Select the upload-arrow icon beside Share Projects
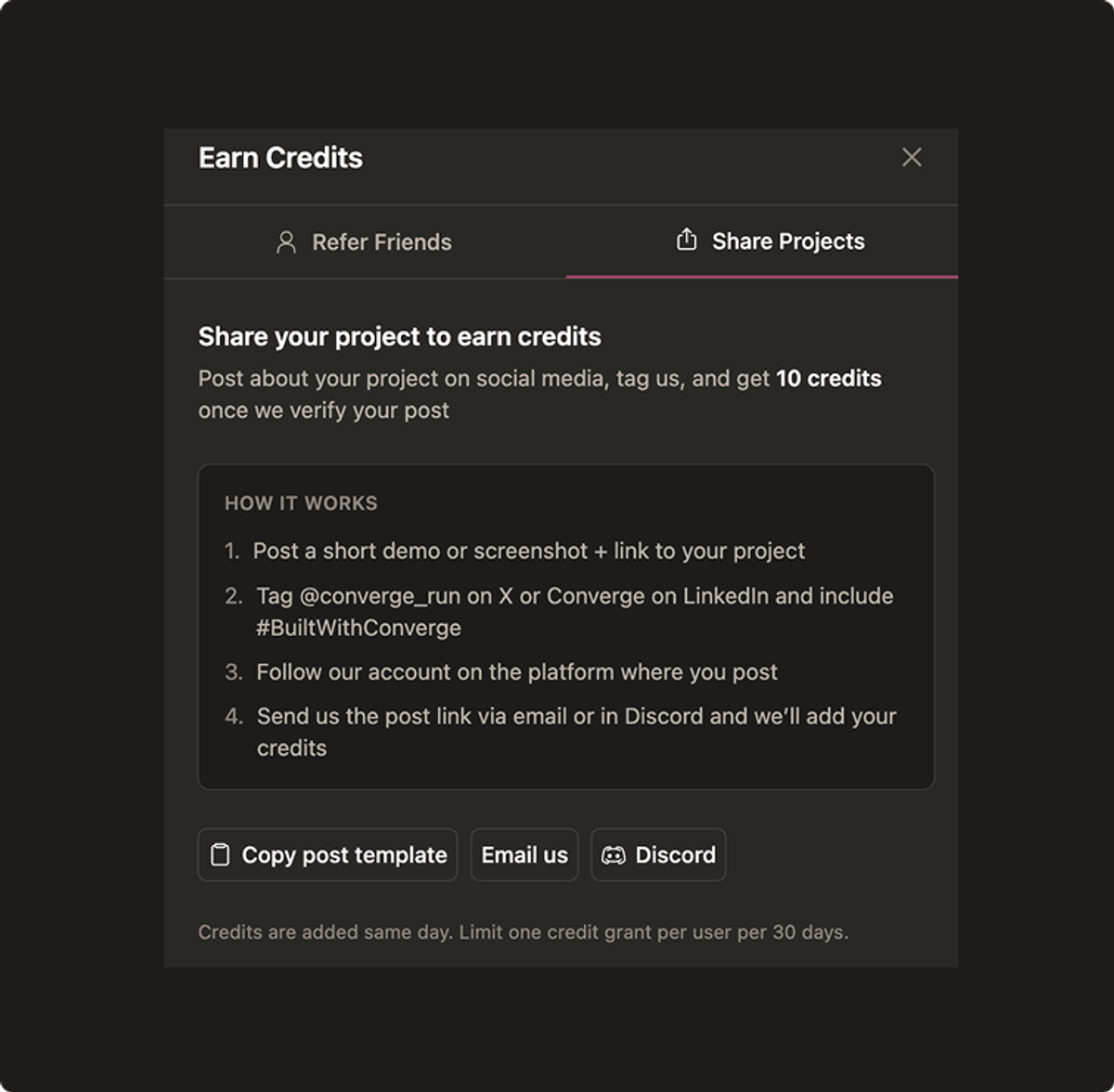Screen dimensions: 1114x1092 [x=687, y=240]
